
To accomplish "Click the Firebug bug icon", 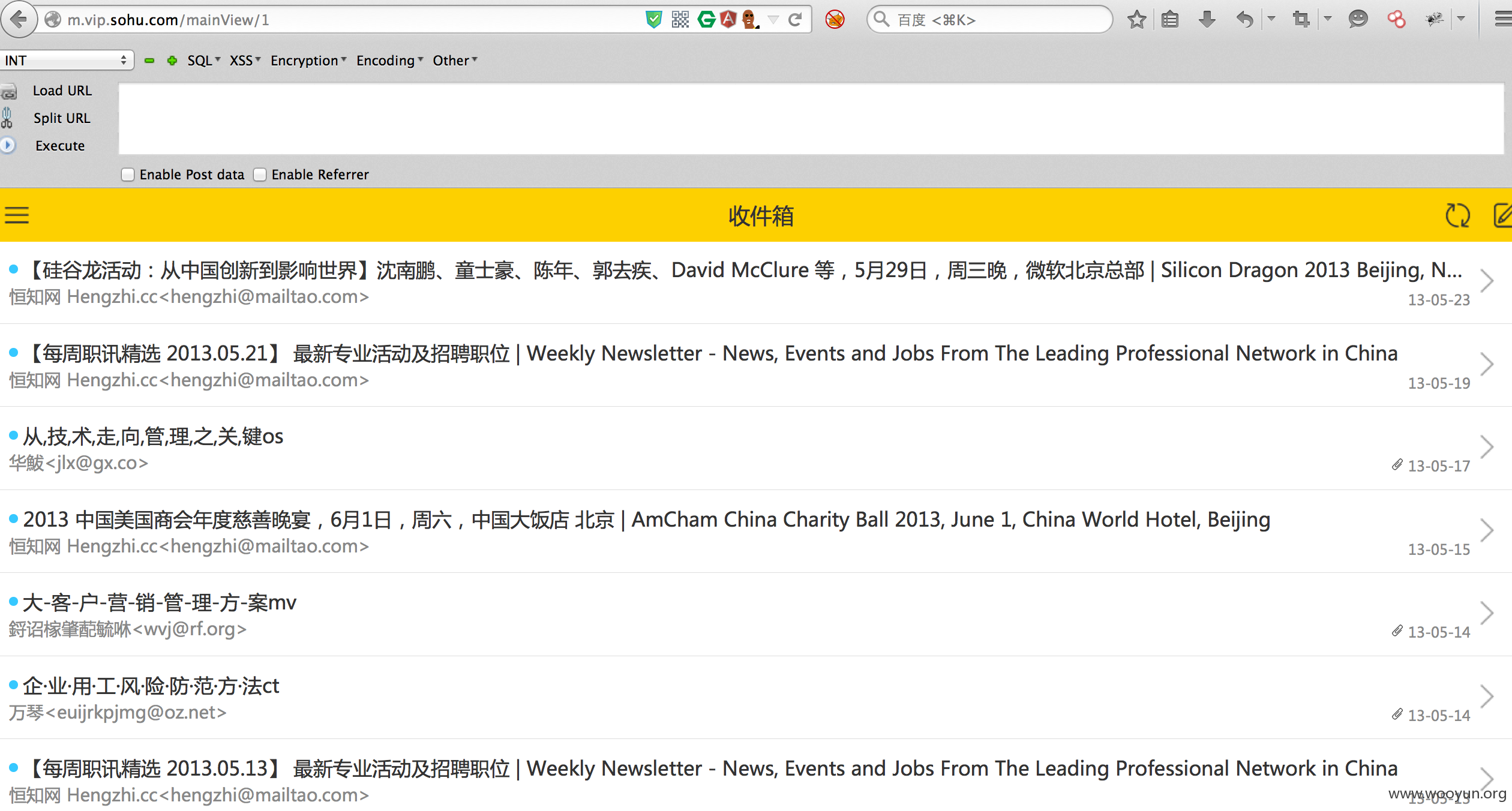I will pos(1435,20).
